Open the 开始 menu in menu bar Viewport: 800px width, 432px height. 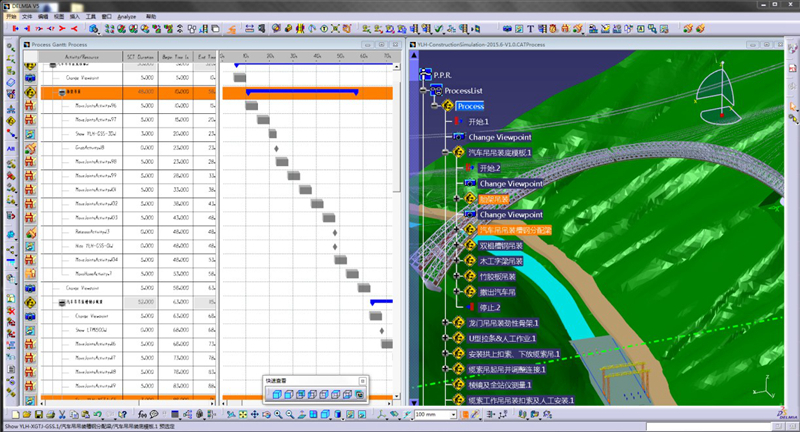(x=10, y=17)
